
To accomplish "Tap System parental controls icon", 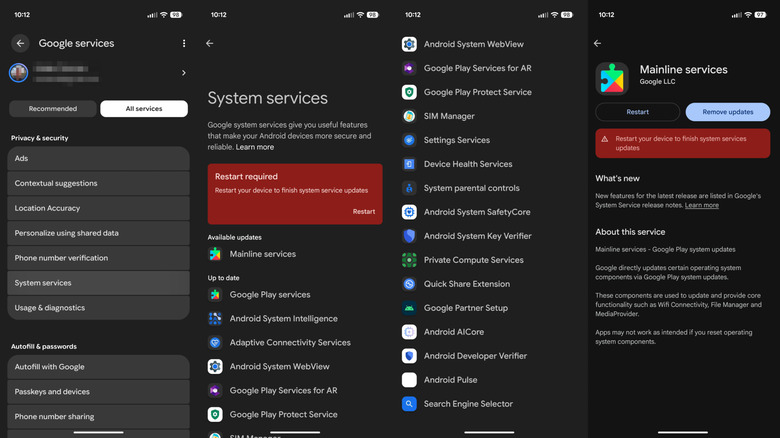I will pyautogui.click(x=409, y=188).
